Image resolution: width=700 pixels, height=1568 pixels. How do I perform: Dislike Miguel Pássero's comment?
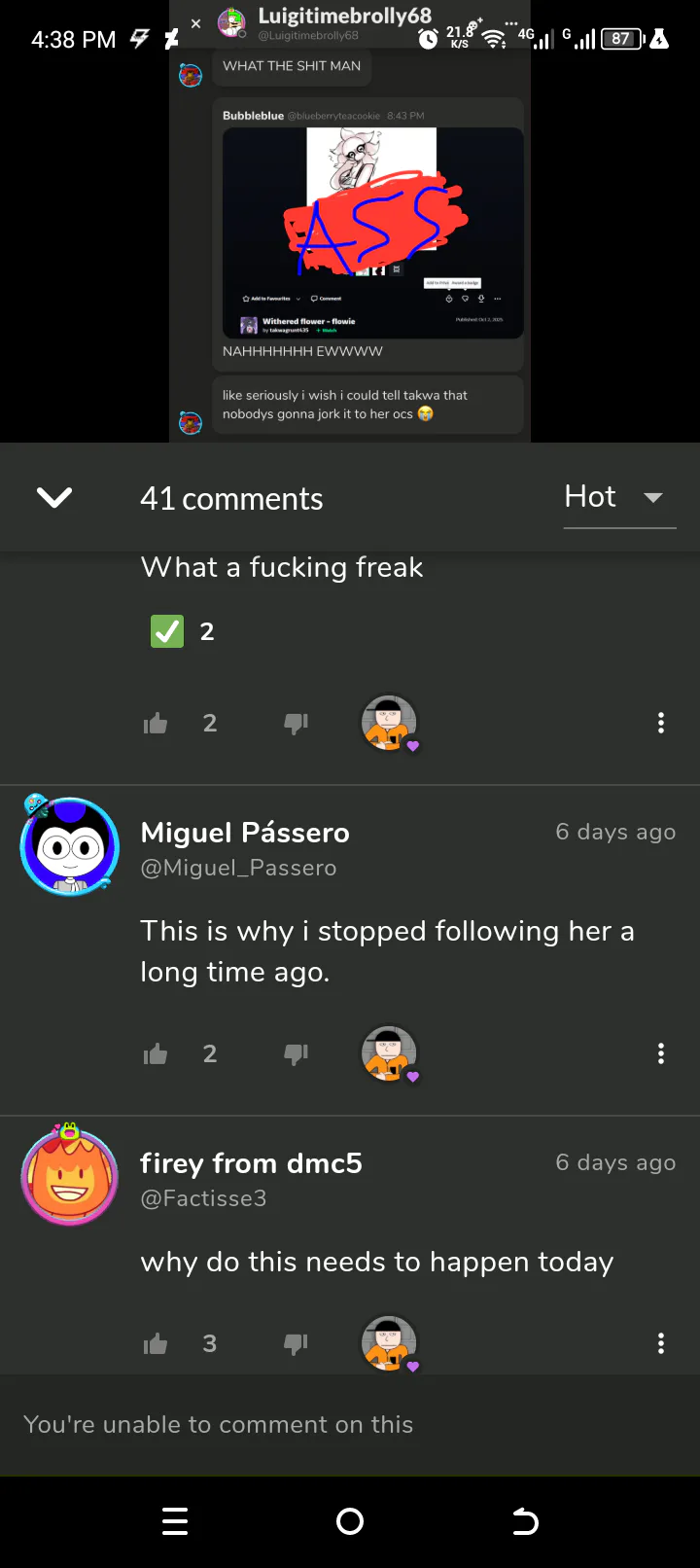point(296,1053)
